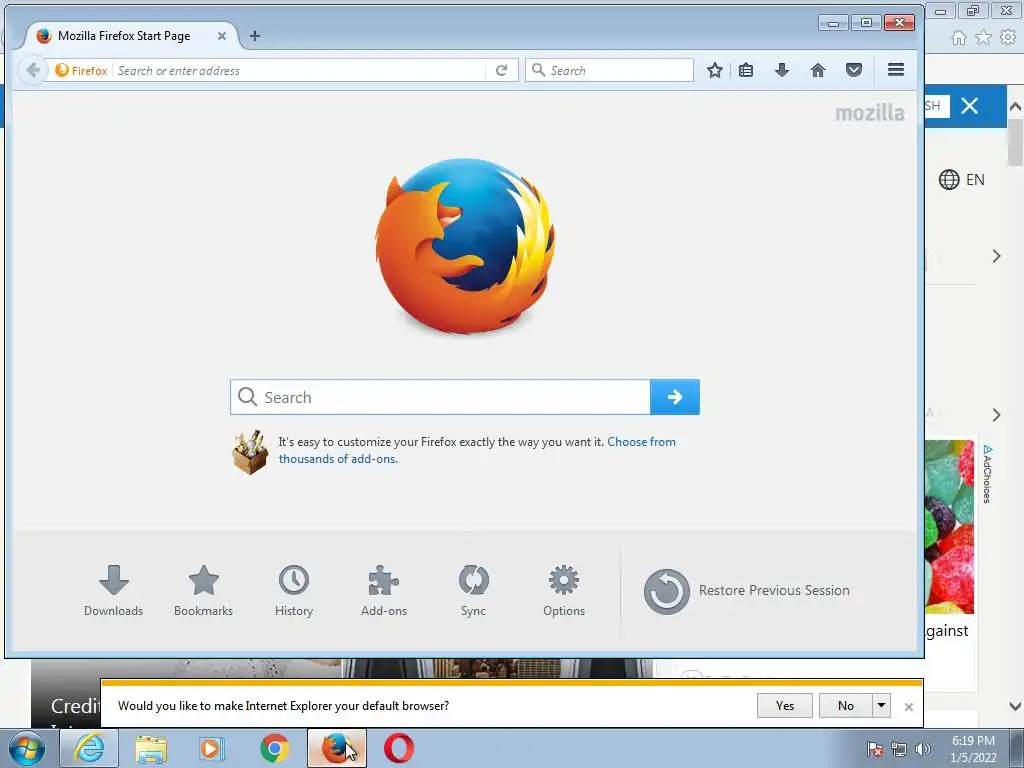This screenshot has height=768, width=1024.
Task: Open Add-ons from start page shortcuts
Action: coord(384,590)
